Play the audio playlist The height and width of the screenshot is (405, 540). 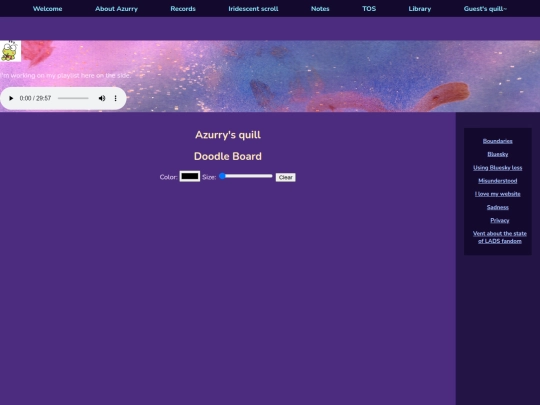[11, 98]
